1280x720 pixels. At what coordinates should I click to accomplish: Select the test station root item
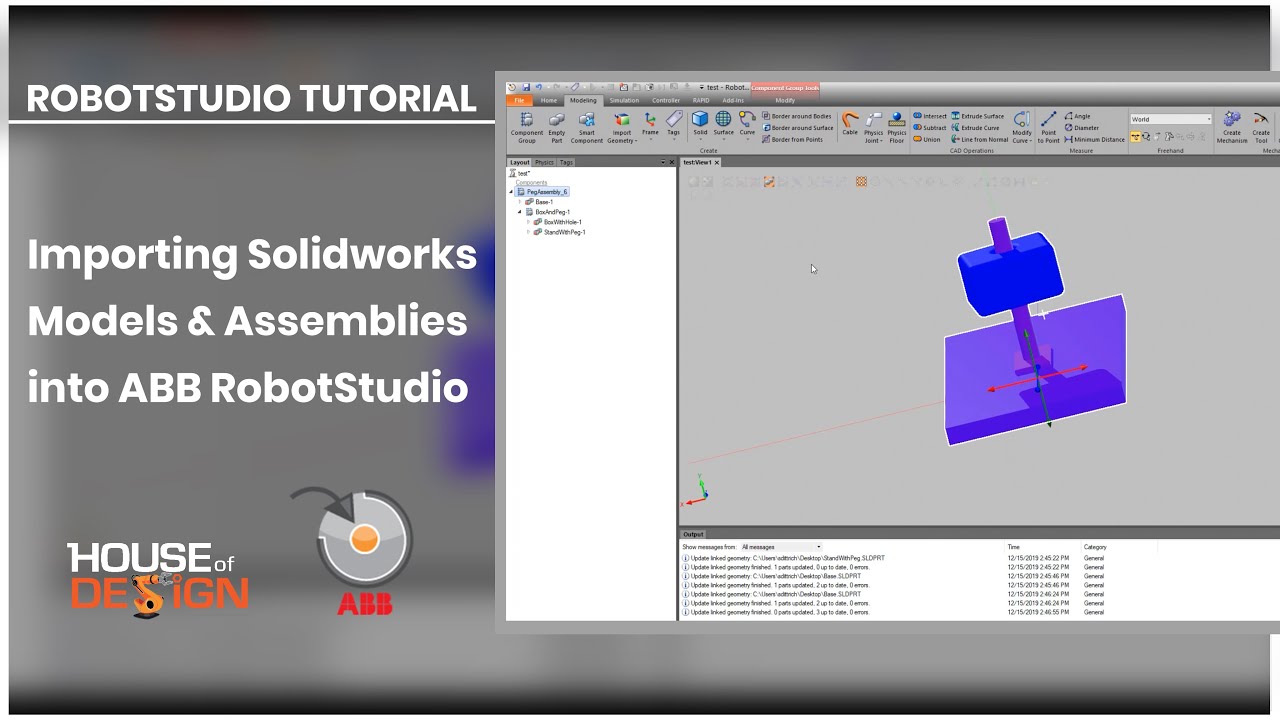[x=520, y=173]
